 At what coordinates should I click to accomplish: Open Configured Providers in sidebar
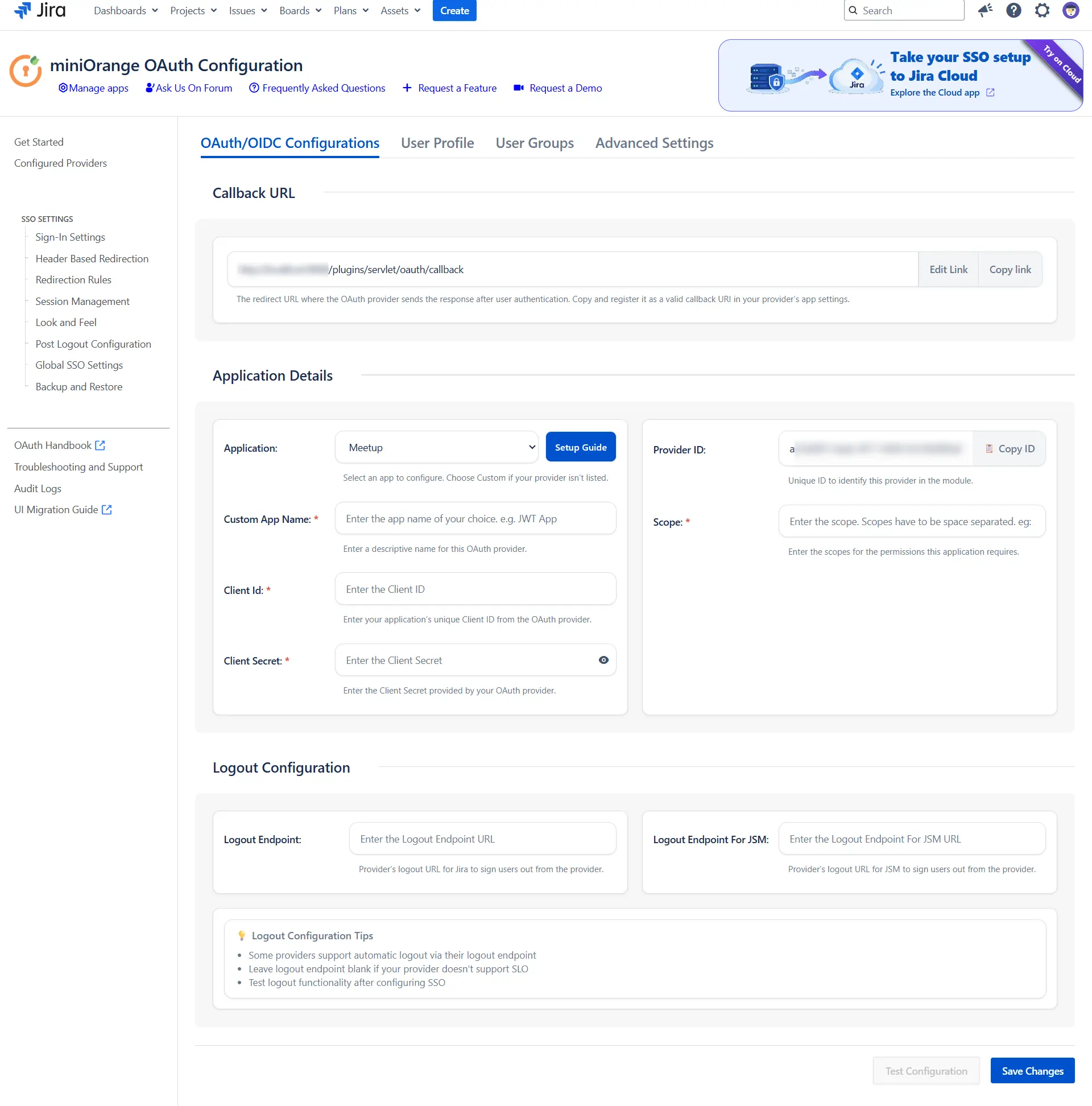[x=61, y=163]
